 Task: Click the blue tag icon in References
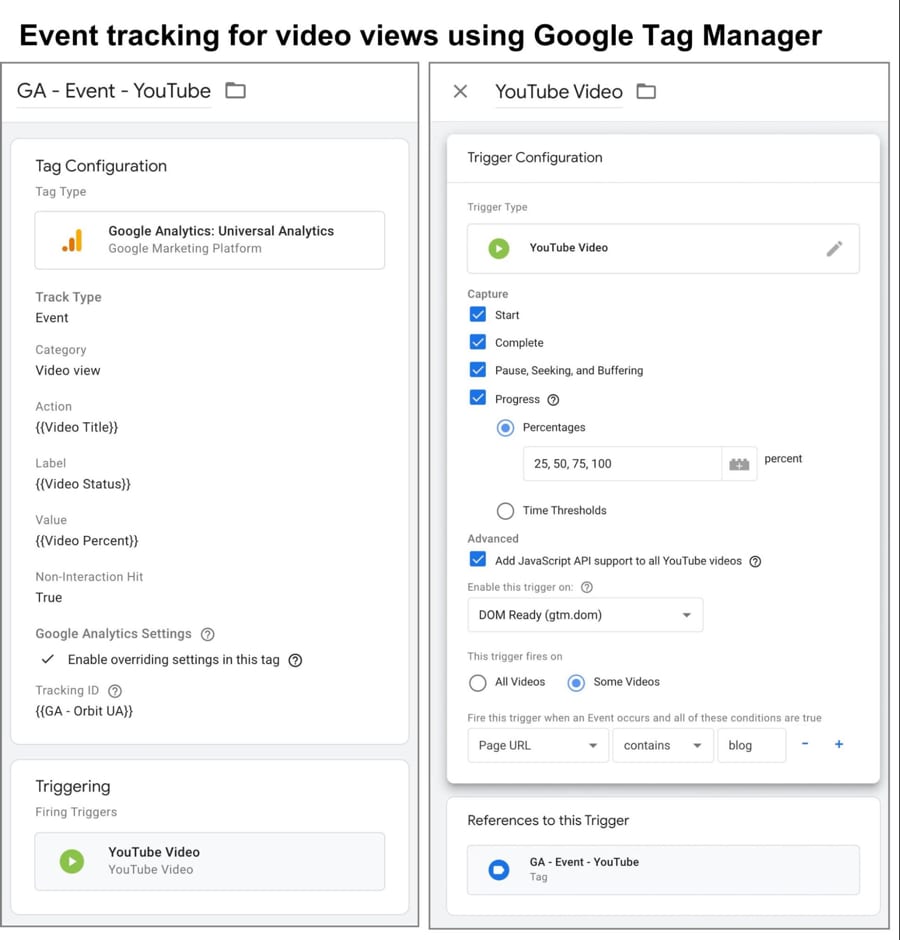pyautogui.click(x=498, y=869)
